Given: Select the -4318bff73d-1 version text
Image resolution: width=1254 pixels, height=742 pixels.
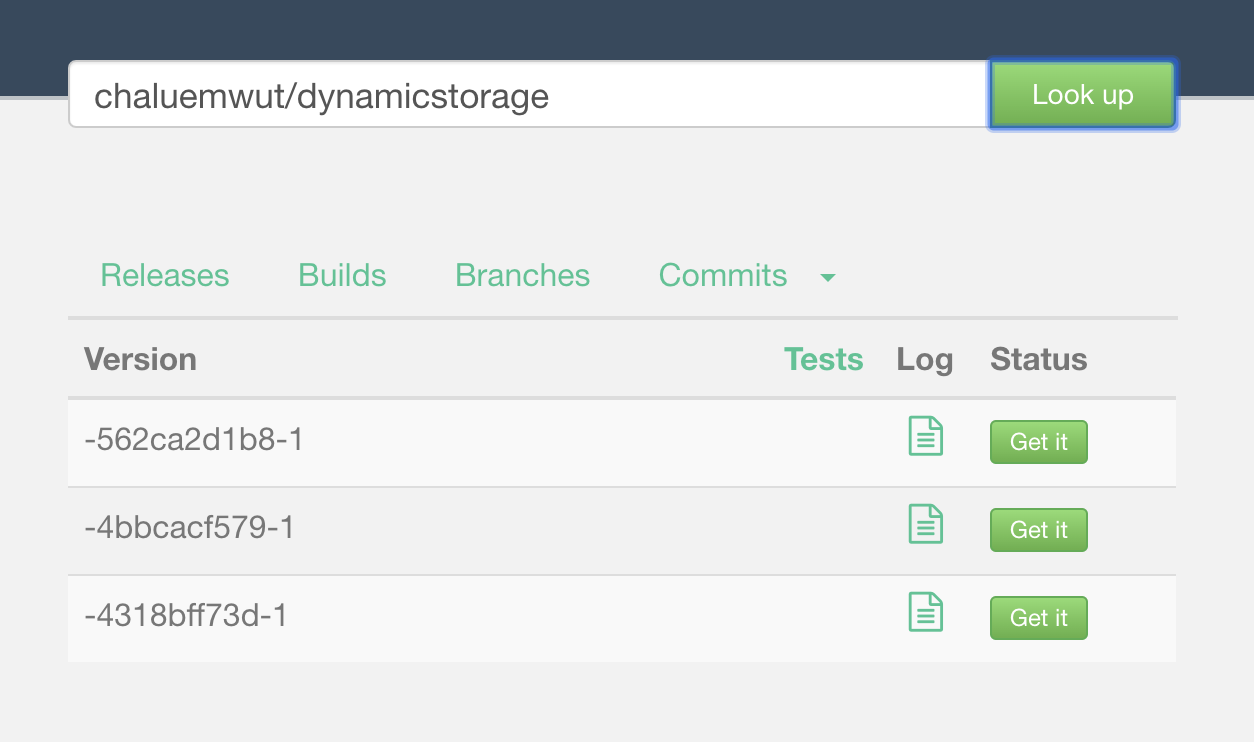Looking at the screenshot, I should 186,615.
